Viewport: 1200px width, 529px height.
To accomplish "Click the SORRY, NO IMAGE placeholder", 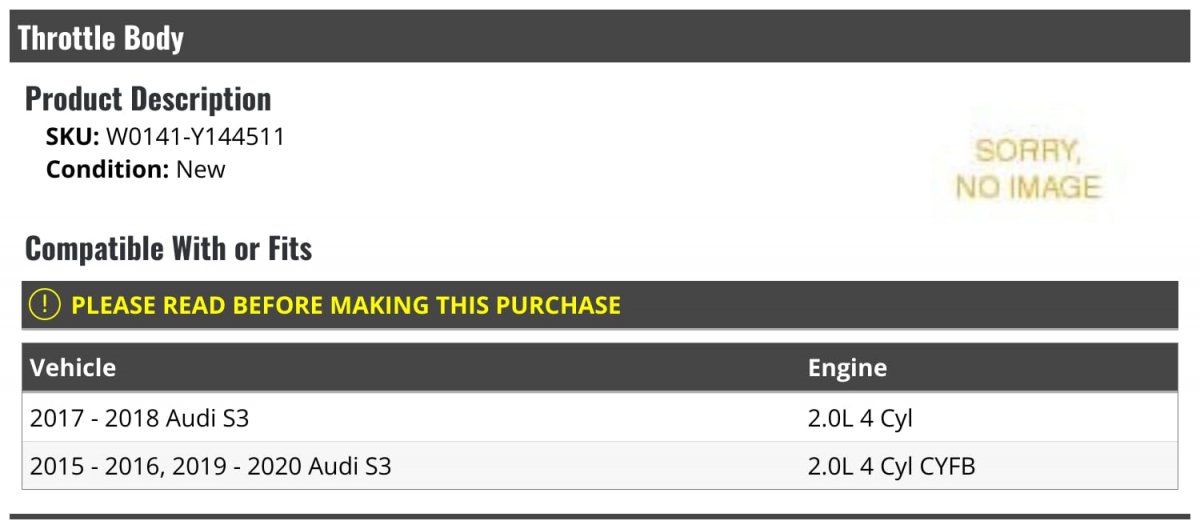I will 1028,169.
